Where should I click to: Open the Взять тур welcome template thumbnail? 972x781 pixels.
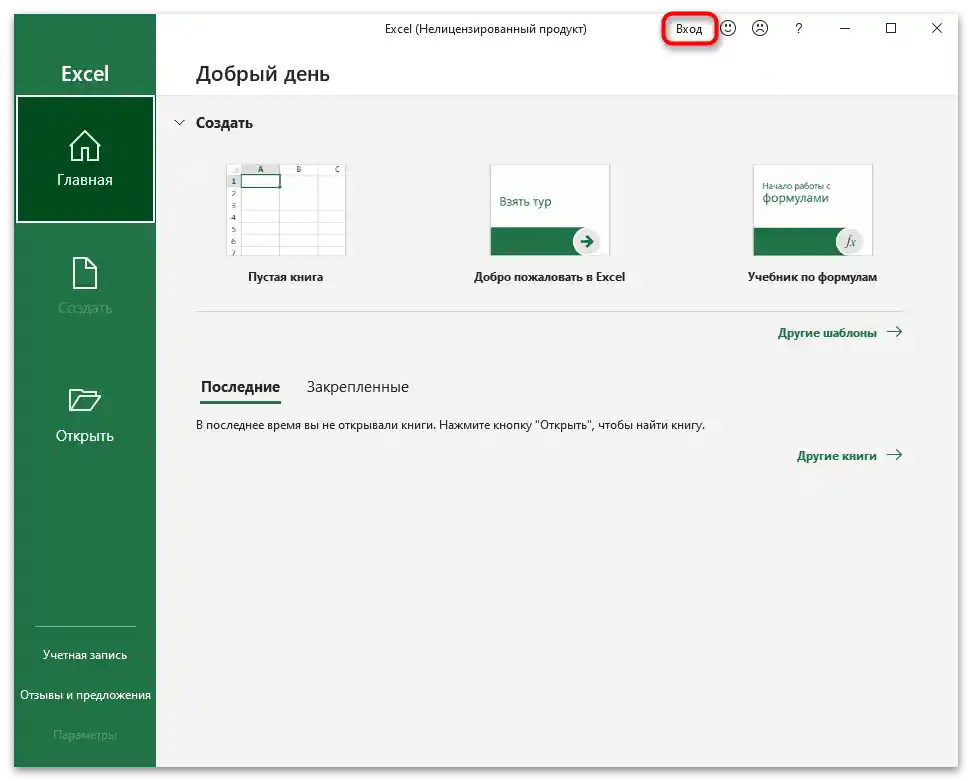(x=550, y=210)
